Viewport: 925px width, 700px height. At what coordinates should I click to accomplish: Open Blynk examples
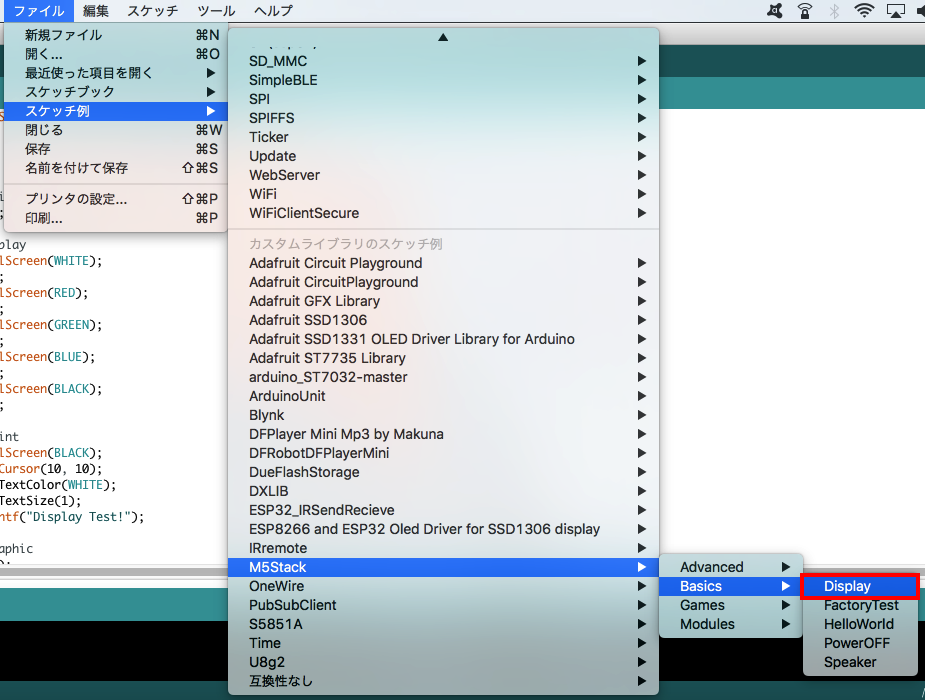(443, 415)
